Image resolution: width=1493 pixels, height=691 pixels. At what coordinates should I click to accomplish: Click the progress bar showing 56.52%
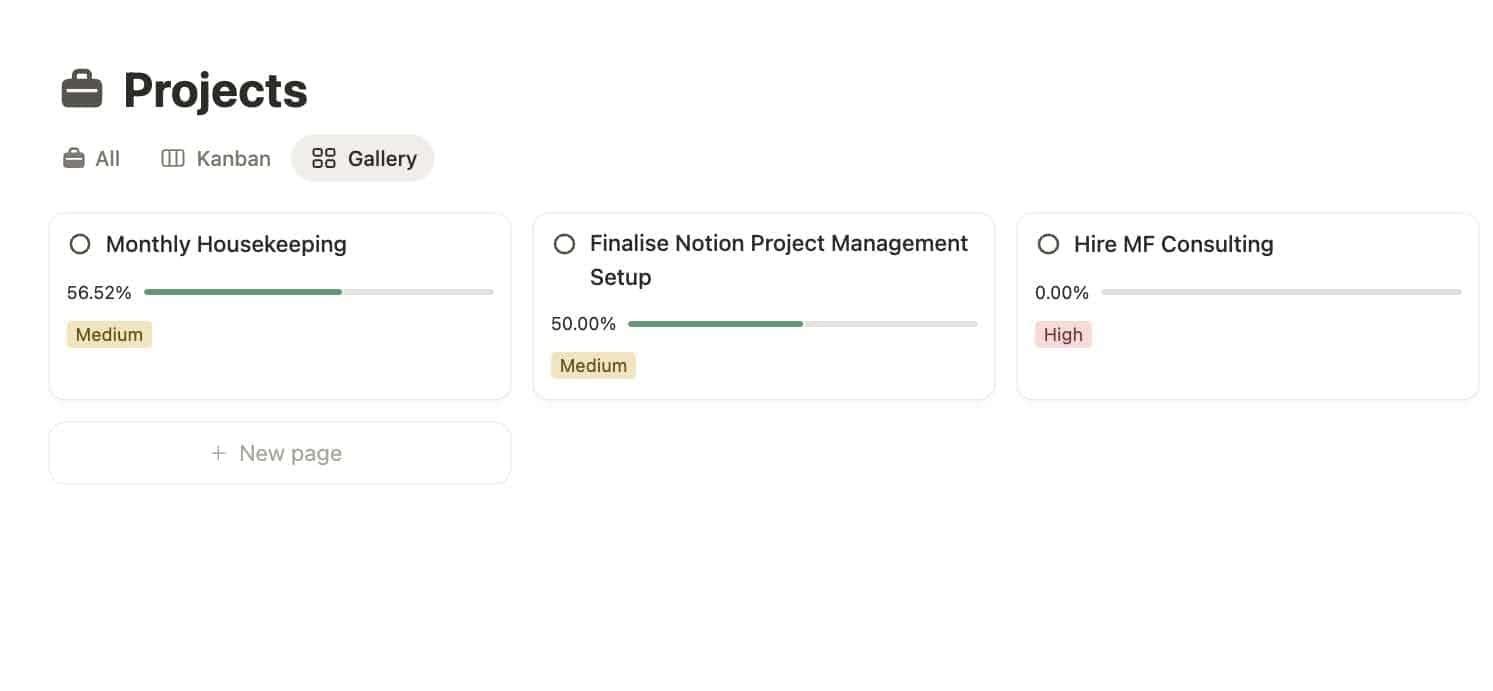(318, 292)
